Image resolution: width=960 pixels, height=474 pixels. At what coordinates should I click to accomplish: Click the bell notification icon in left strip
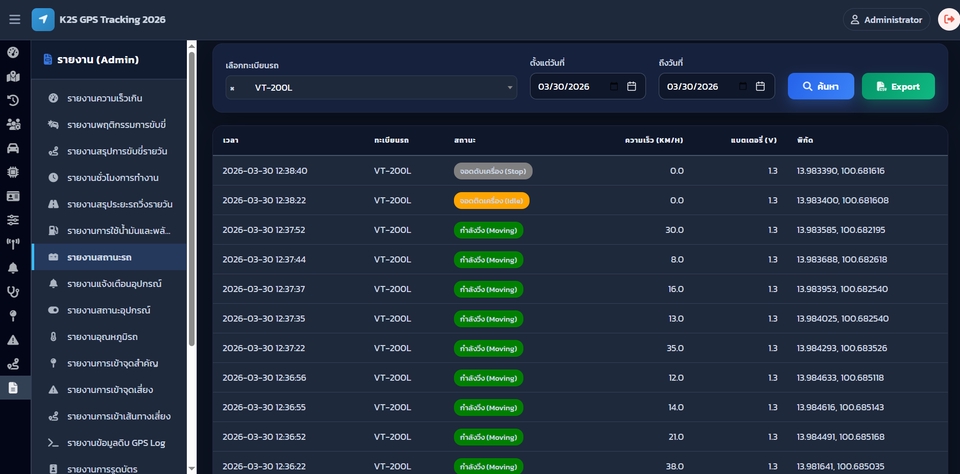click(13, 268)
